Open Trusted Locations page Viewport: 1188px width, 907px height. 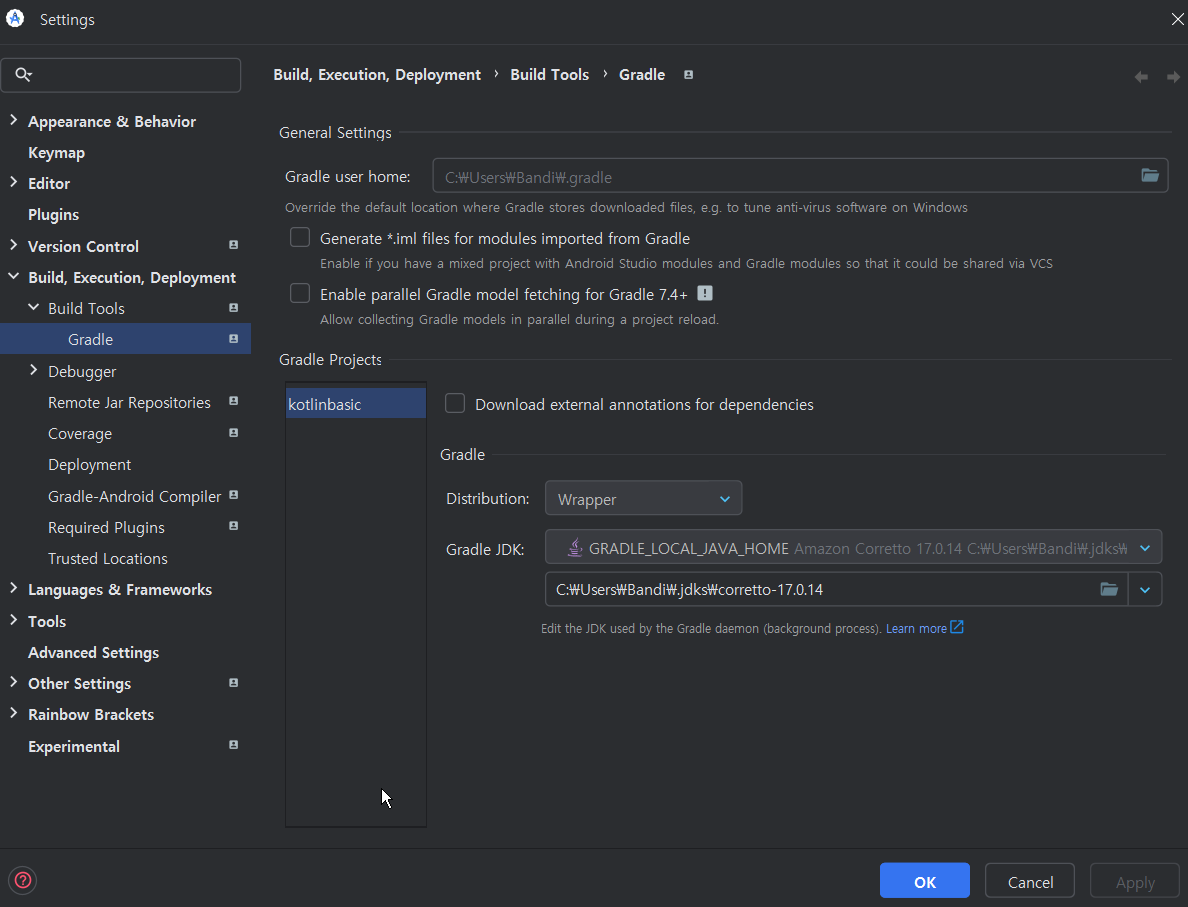coord(108,558)
